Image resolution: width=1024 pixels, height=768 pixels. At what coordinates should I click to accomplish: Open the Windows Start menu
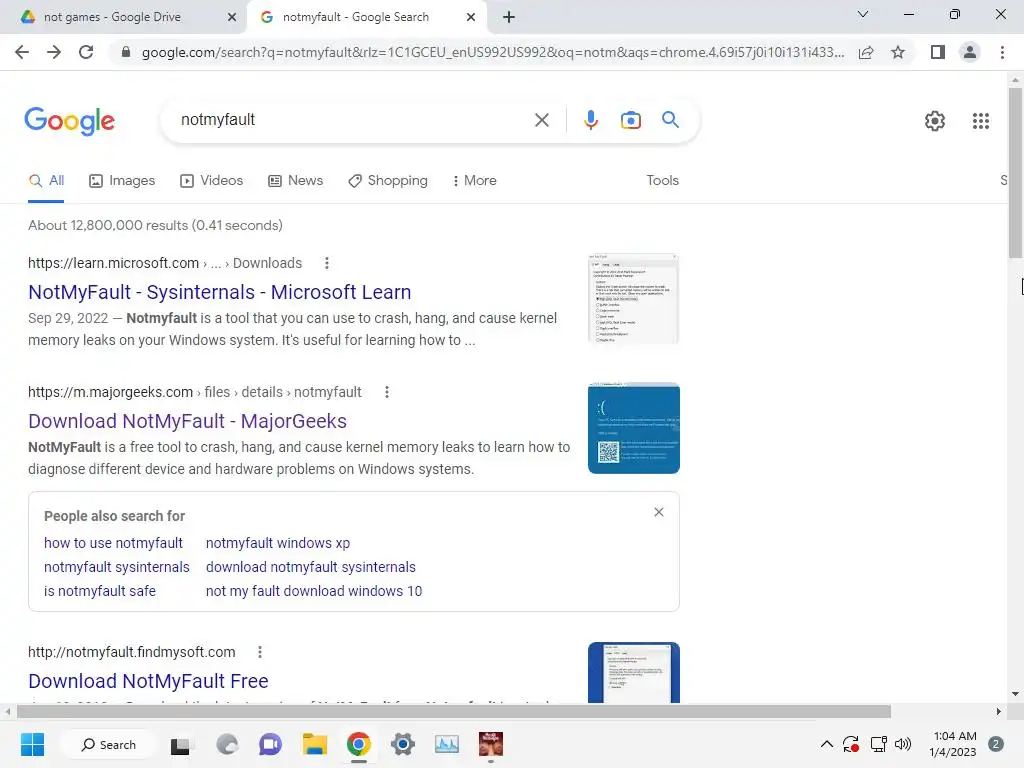pyautogui.click(x=32, y=744)
